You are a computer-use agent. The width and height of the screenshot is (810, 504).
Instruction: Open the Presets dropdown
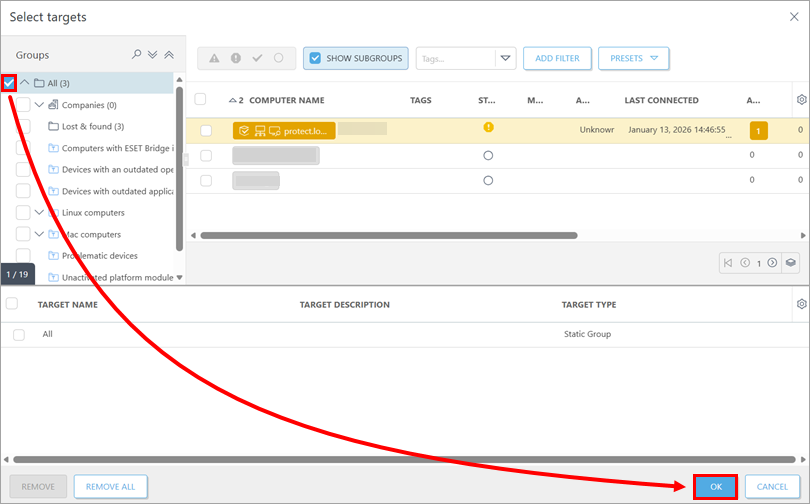click(633, 59)
